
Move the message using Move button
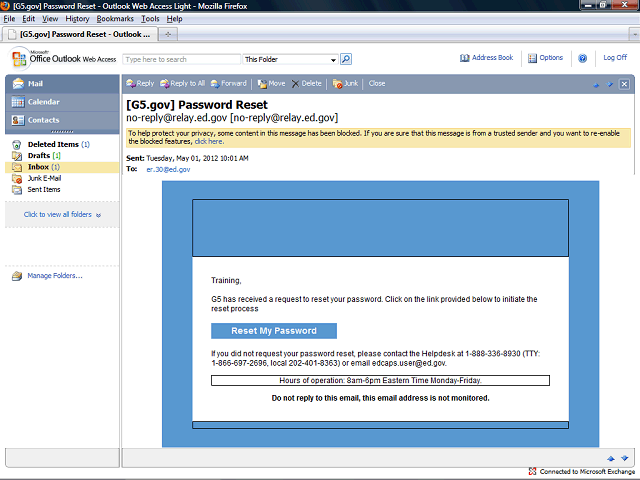point(271,84)
